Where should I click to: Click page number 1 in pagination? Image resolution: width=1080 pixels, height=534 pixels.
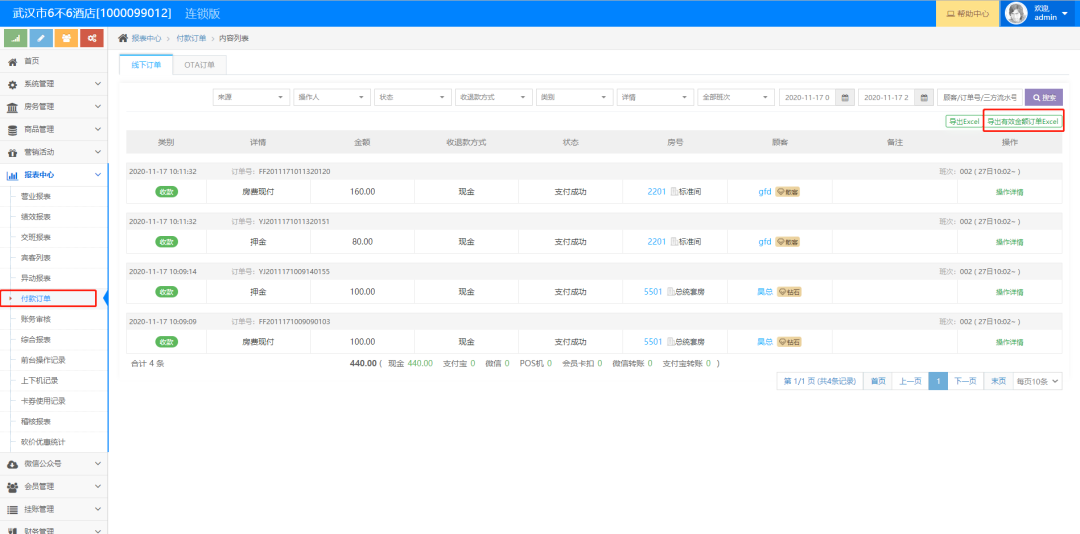[938, 381]
